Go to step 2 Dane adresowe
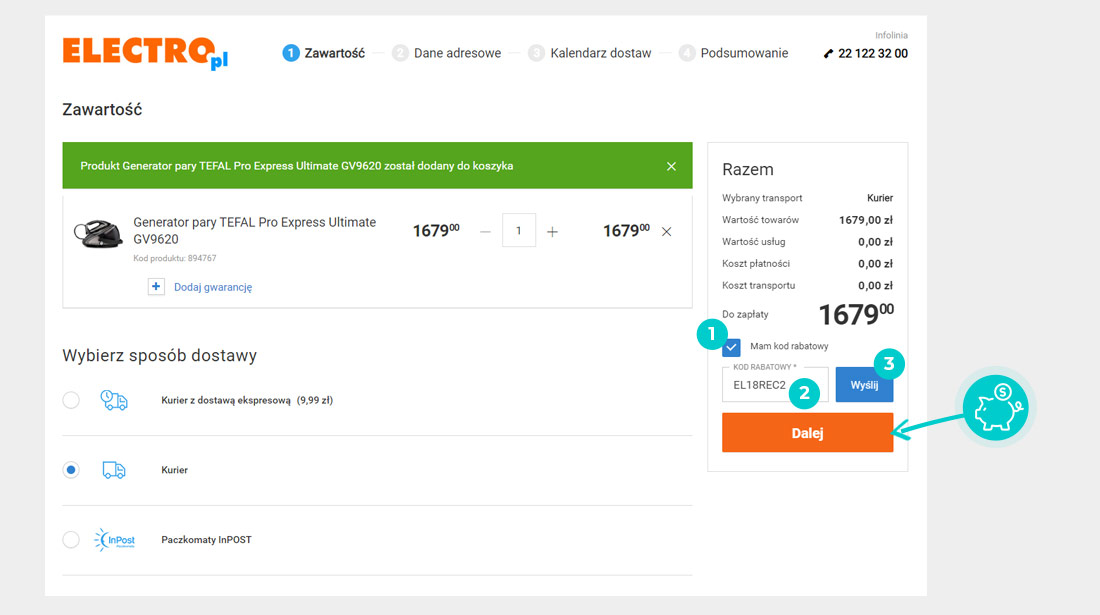 (447, 53)
